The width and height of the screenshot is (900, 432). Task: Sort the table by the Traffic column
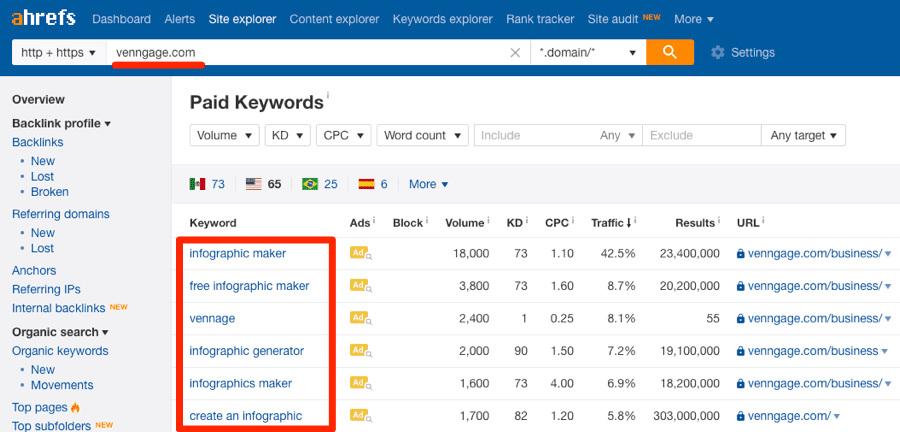click(611, 223)
